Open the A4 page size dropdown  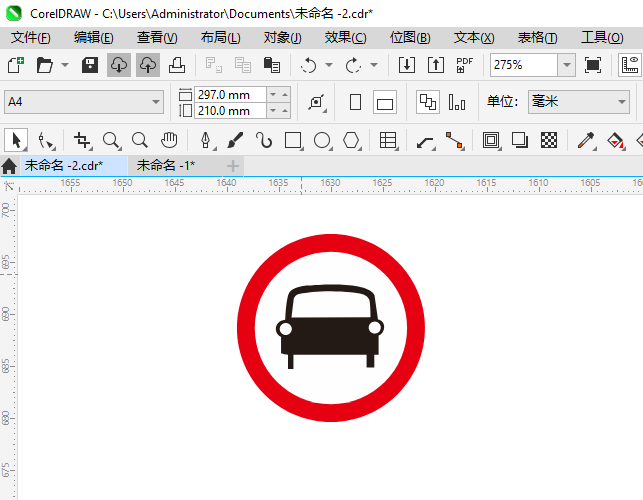click(84, 102)
